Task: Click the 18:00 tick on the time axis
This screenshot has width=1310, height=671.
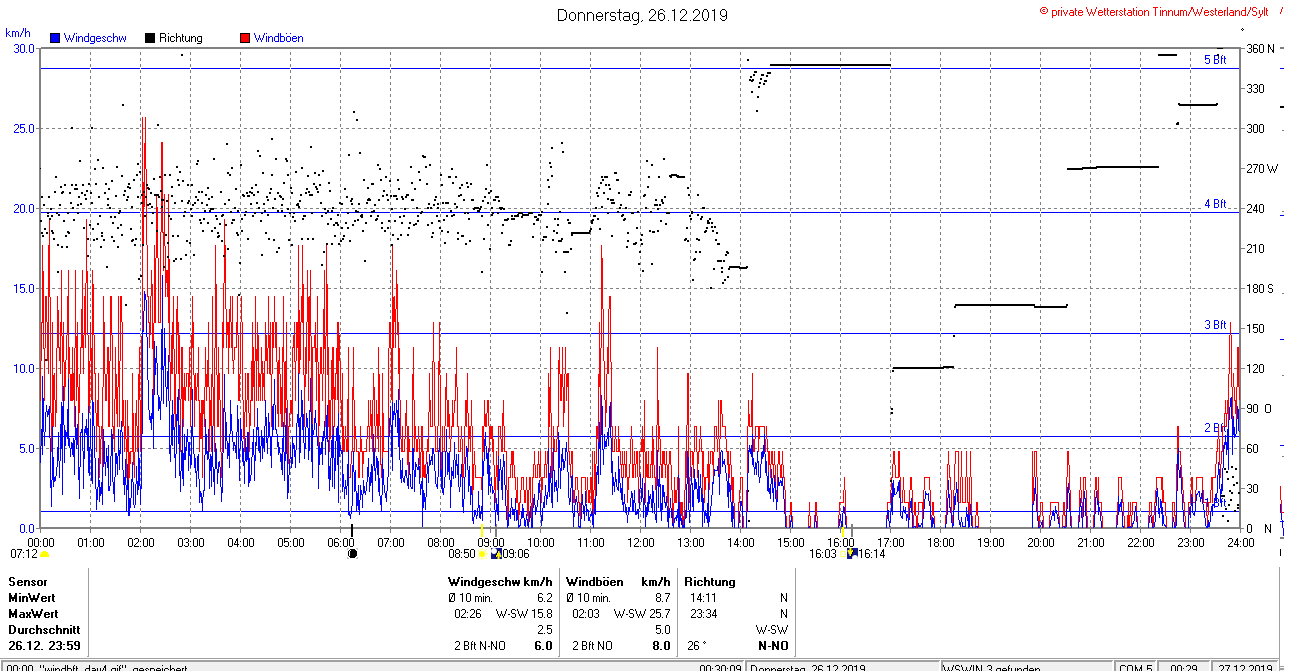Action: [x=940, y=542]
